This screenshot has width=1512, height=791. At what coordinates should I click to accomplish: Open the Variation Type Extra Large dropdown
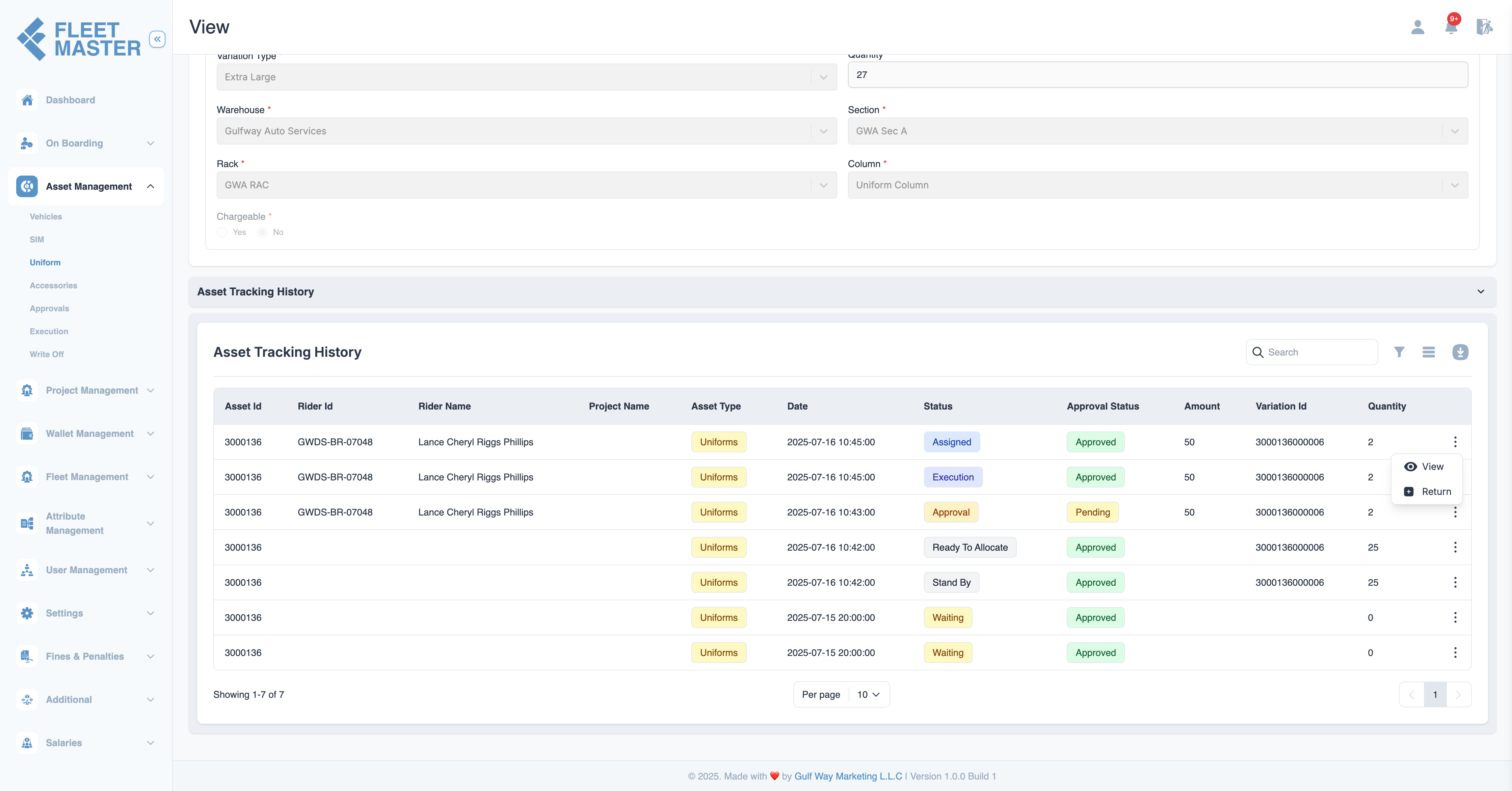click(x=527, y=77)
